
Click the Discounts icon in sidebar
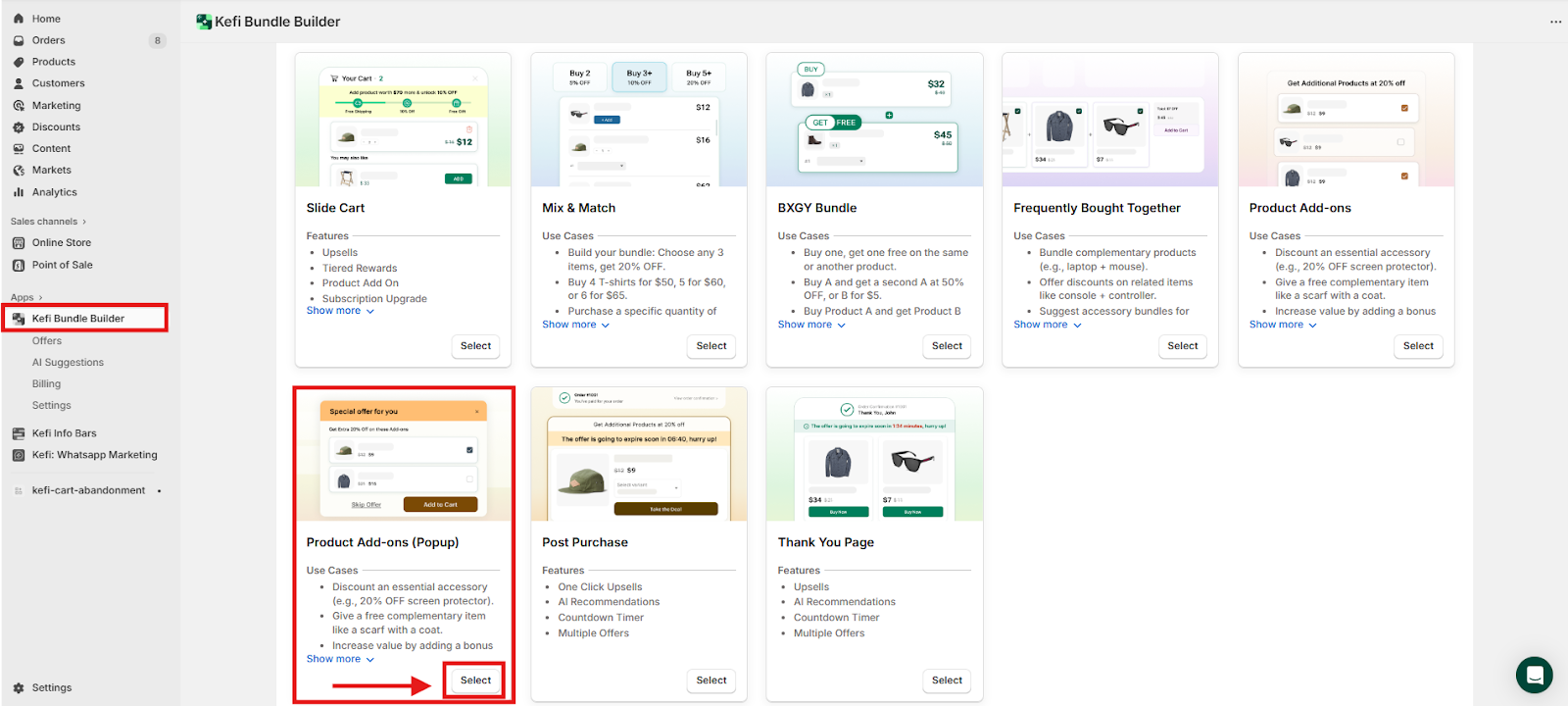pyautogui.click(x=19, y=127)
